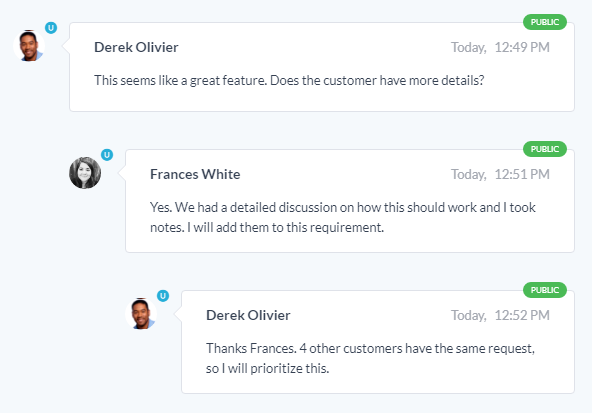Click the 'so I will prioritize this' line
Image resolution: width=592 pixels, height=413 pixels.
[267, 369]
